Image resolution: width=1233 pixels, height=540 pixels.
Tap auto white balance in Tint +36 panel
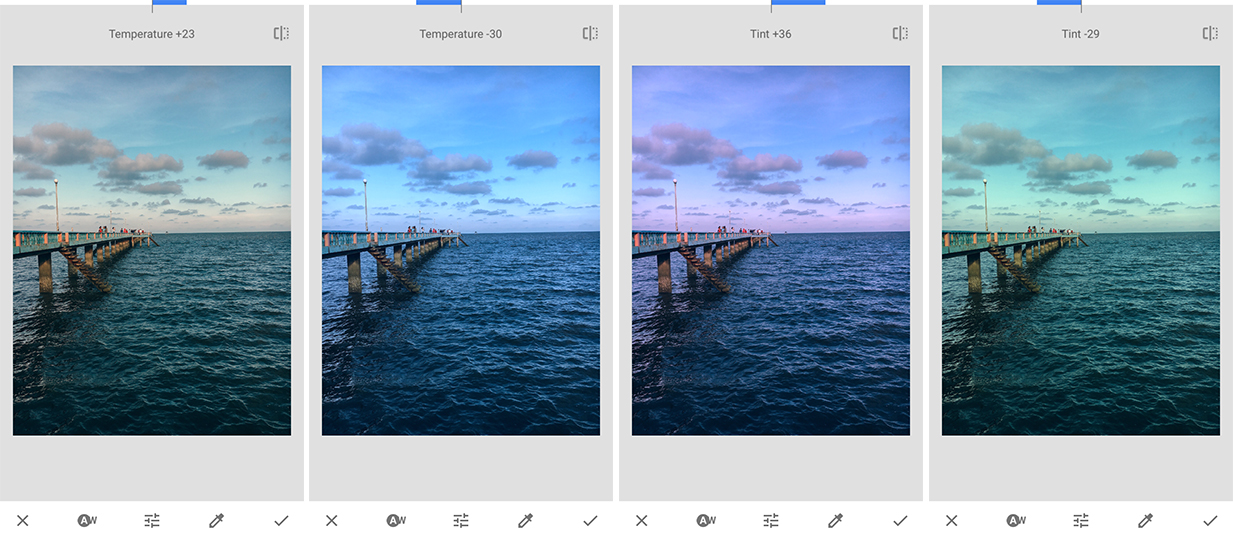706,520
